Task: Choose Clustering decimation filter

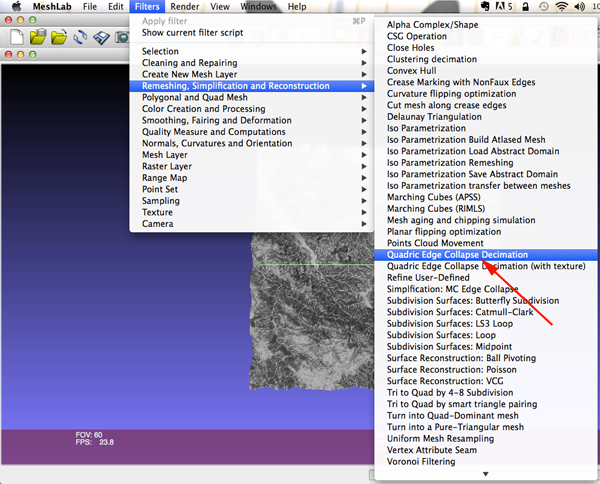Action: 486,59
